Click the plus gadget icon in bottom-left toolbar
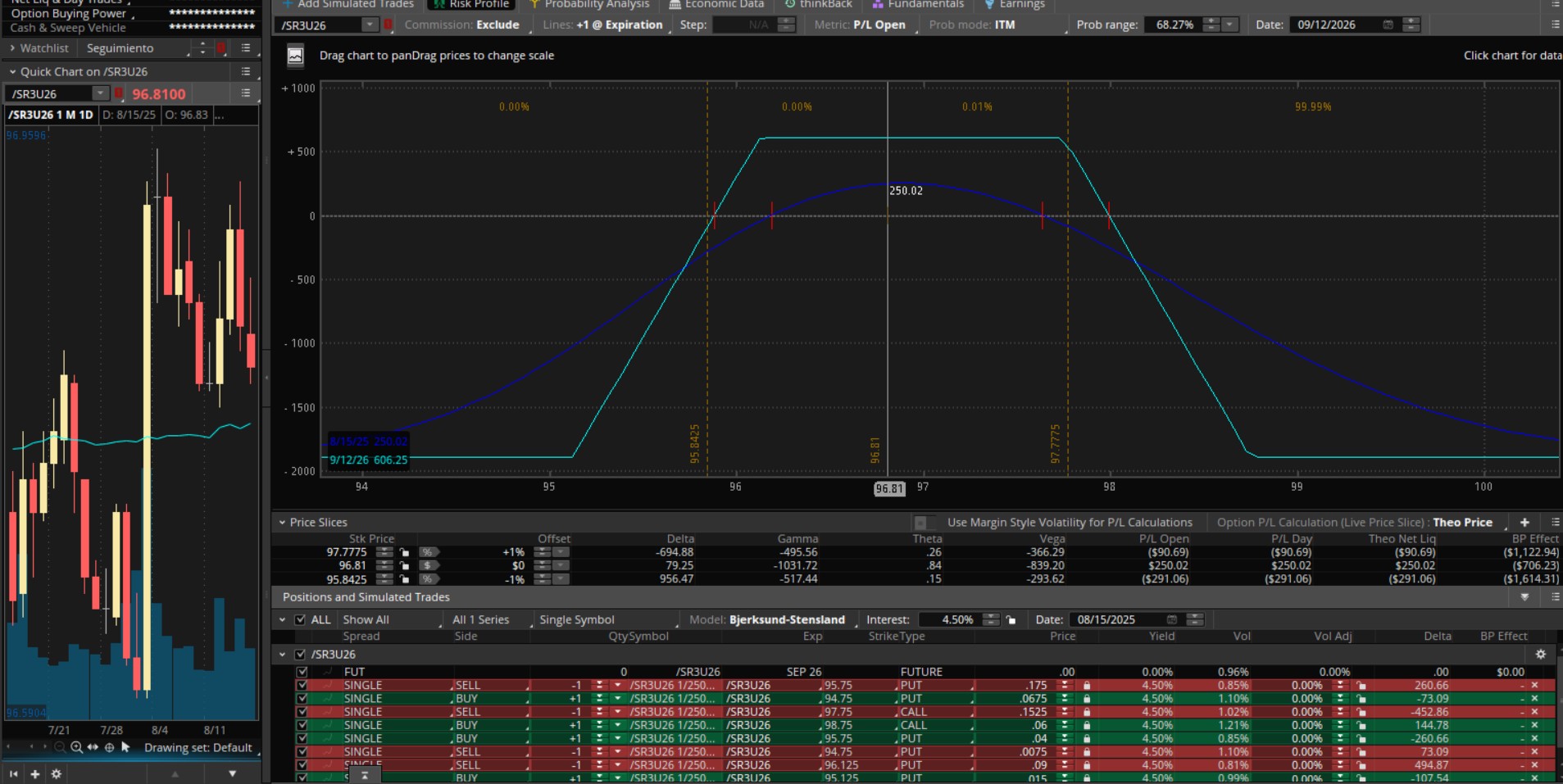Image resolution: width=1563 pixels, height=784 pixels. tap(34, 773)
